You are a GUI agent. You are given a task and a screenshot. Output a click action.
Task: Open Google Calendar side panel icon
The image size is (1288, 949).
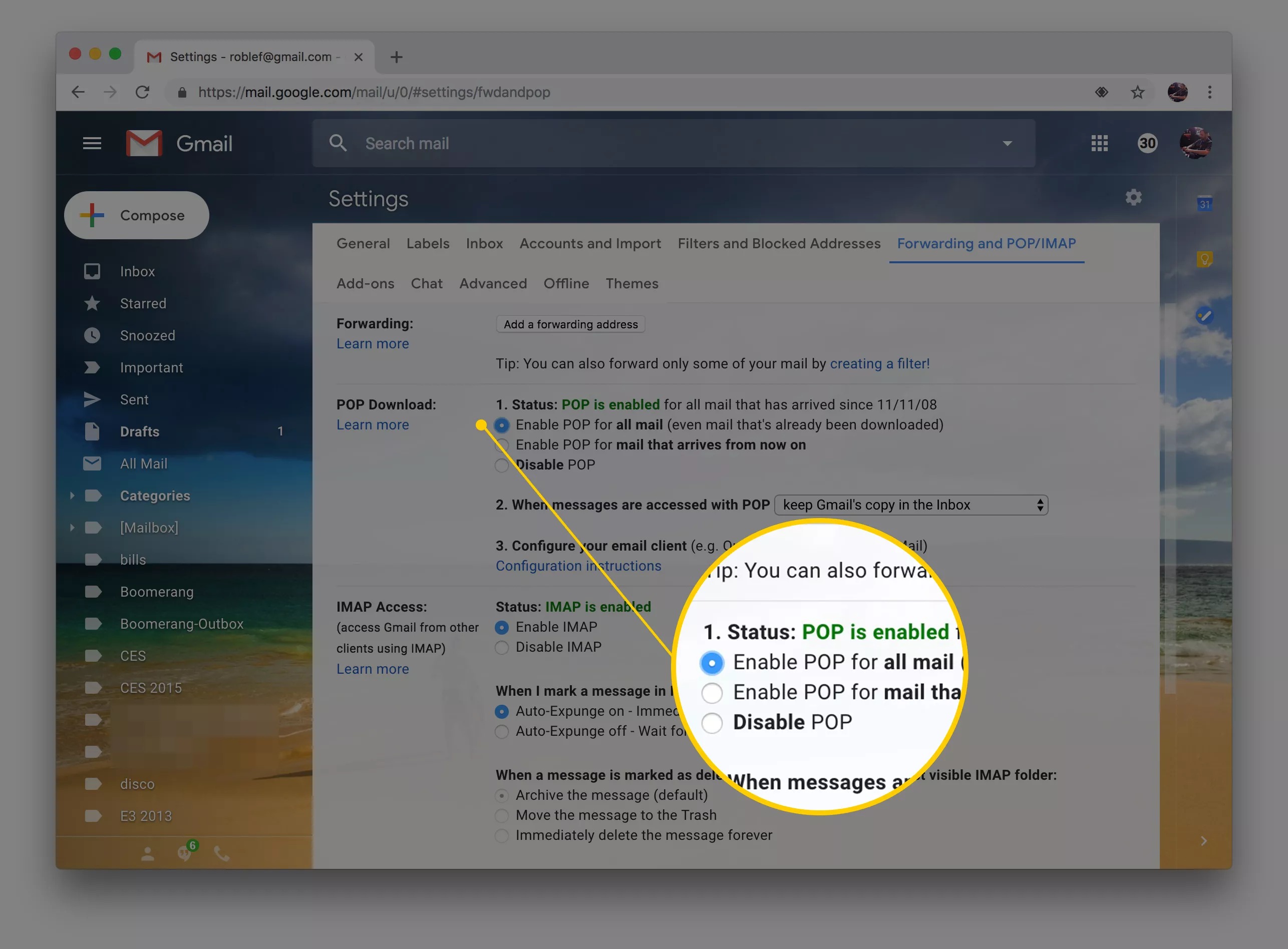[1205, 203]
